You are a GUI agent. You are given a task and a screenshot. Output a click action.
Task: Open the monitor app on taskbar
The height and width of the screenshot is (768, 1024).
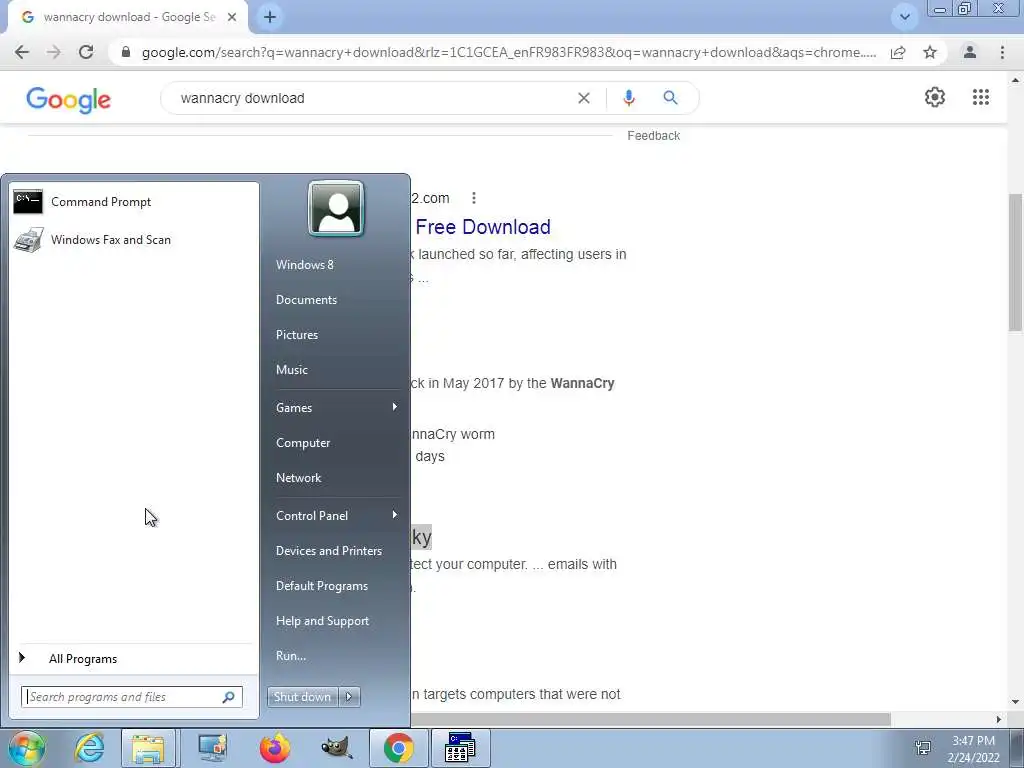coord(212,748)
